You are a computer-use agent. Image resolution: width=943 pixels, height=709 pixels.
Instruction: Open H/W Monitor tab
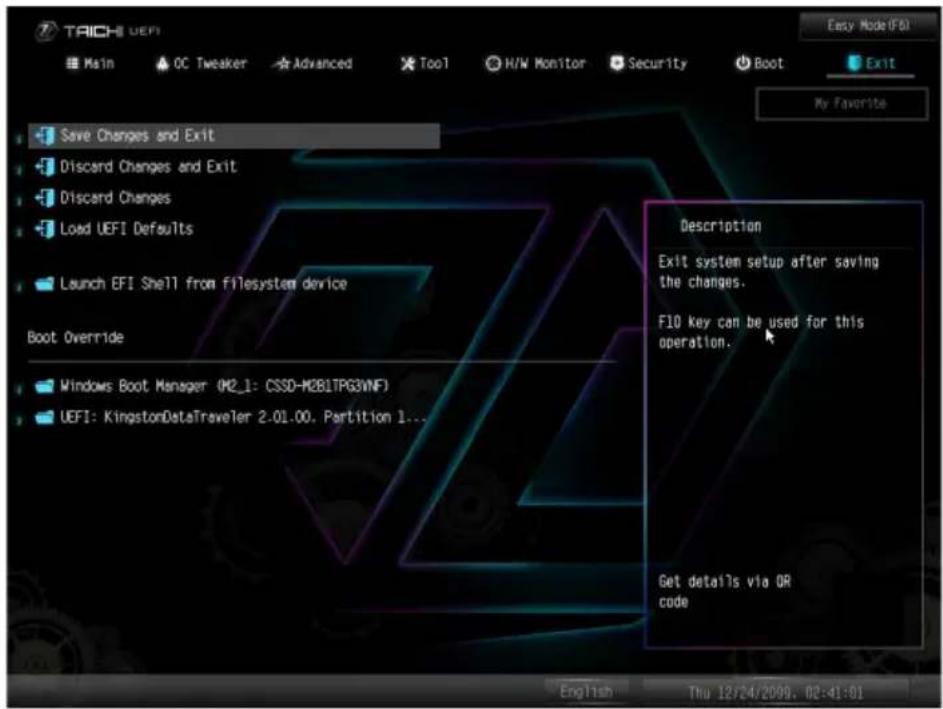point(535,63)
